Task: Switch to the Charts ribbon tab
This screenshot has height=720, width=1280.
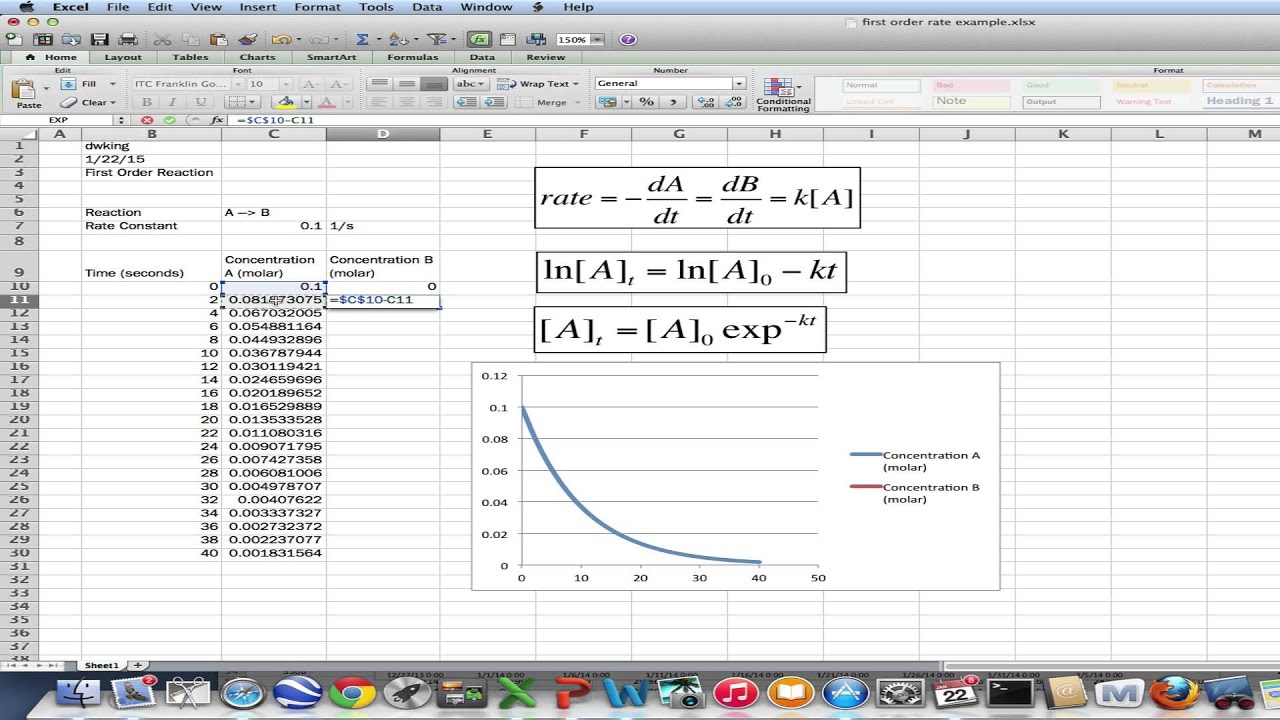Action: point(257,57)
